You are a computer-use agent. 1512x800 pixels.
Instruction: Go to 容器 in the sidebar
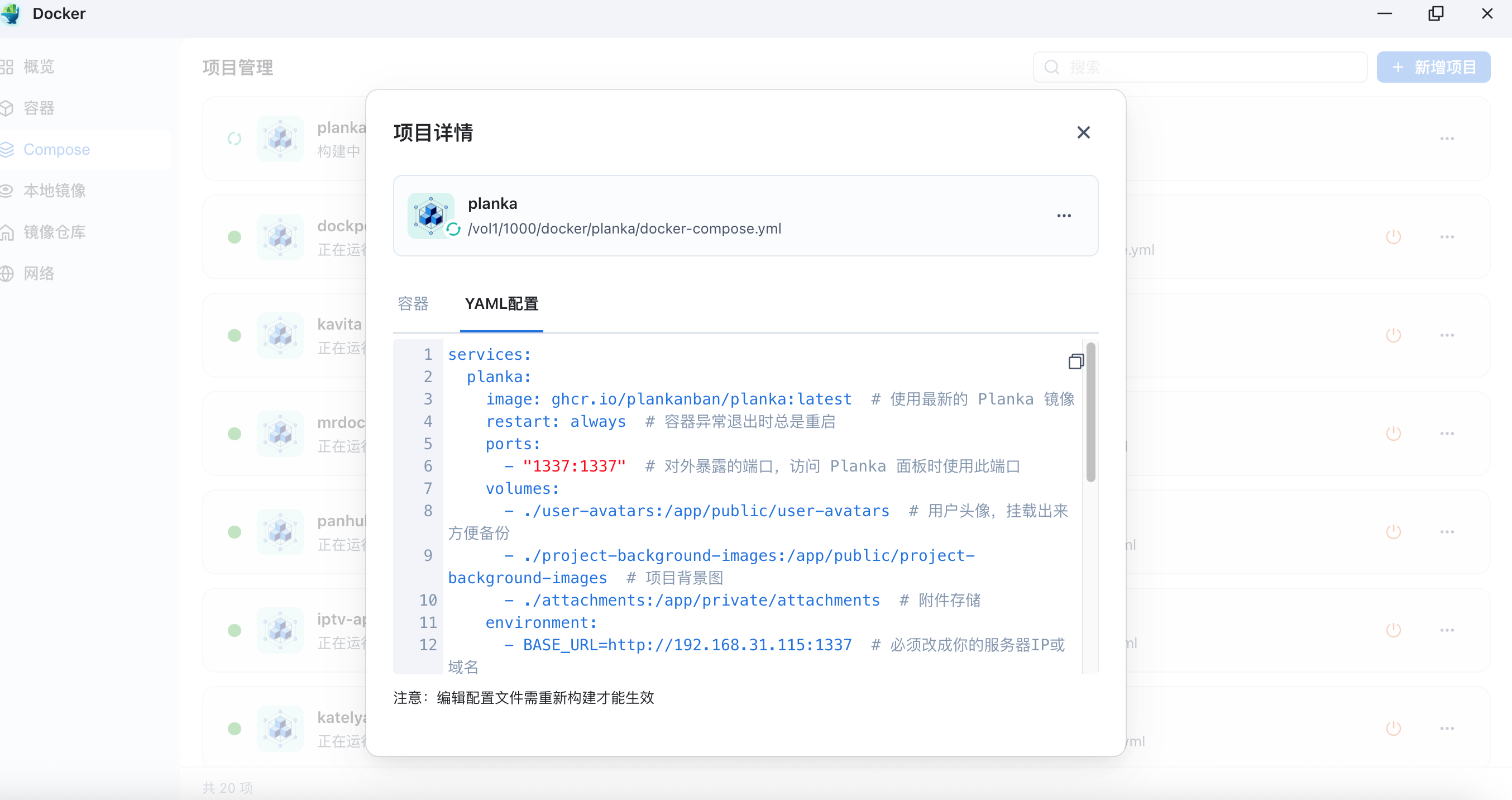[39, 108]
